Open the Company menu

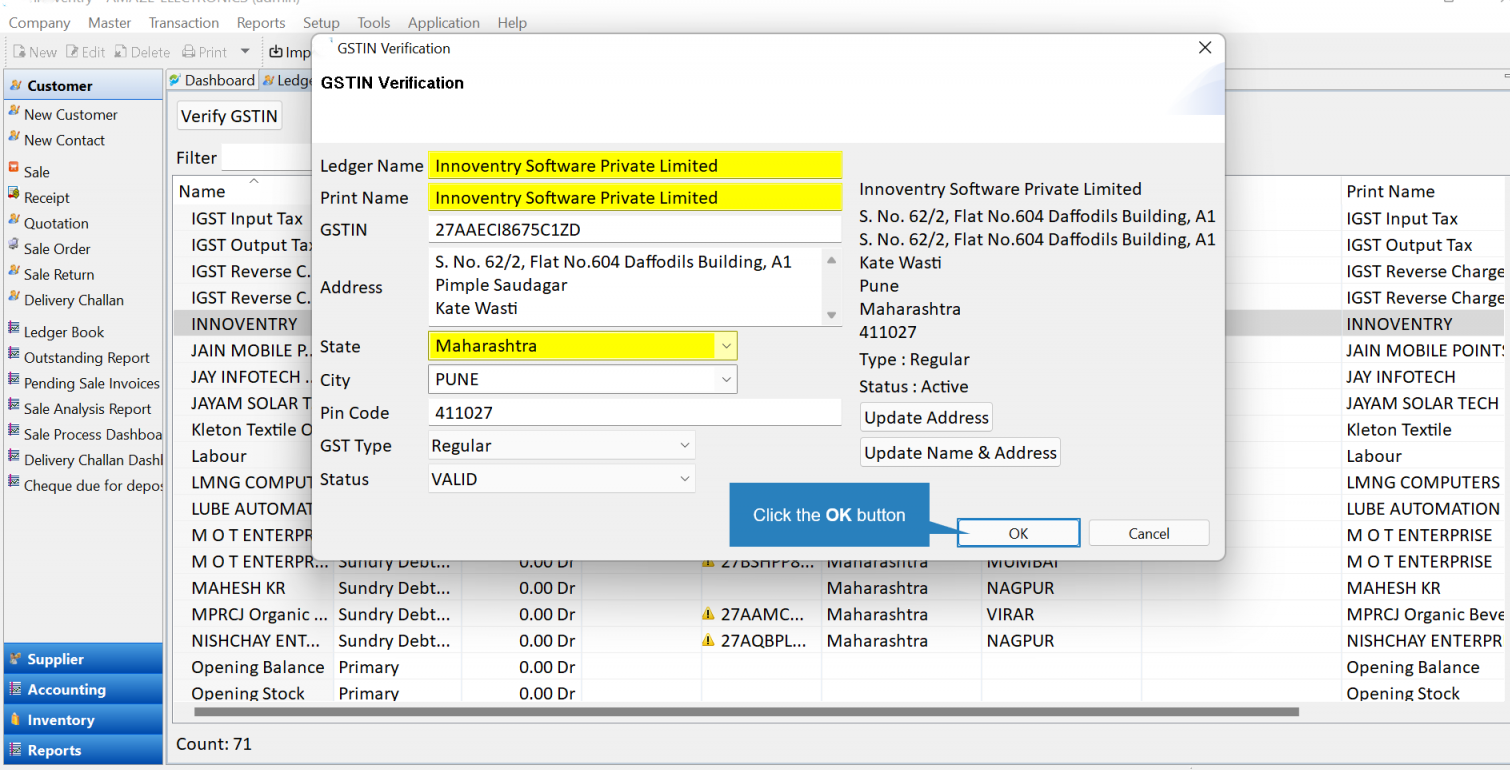[40, 22]
